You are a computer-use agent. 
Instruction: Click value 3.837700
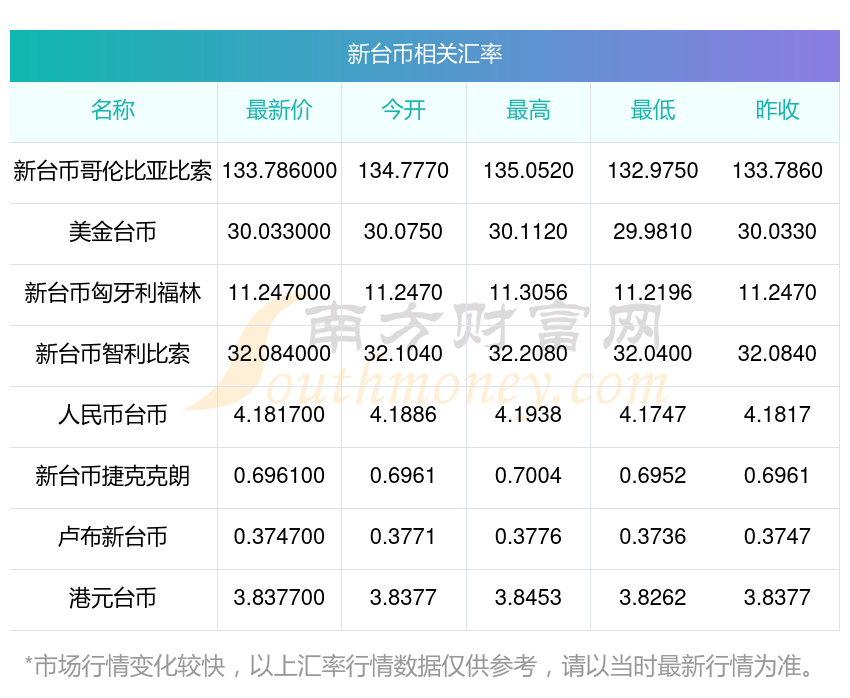(x=279, y=598)
